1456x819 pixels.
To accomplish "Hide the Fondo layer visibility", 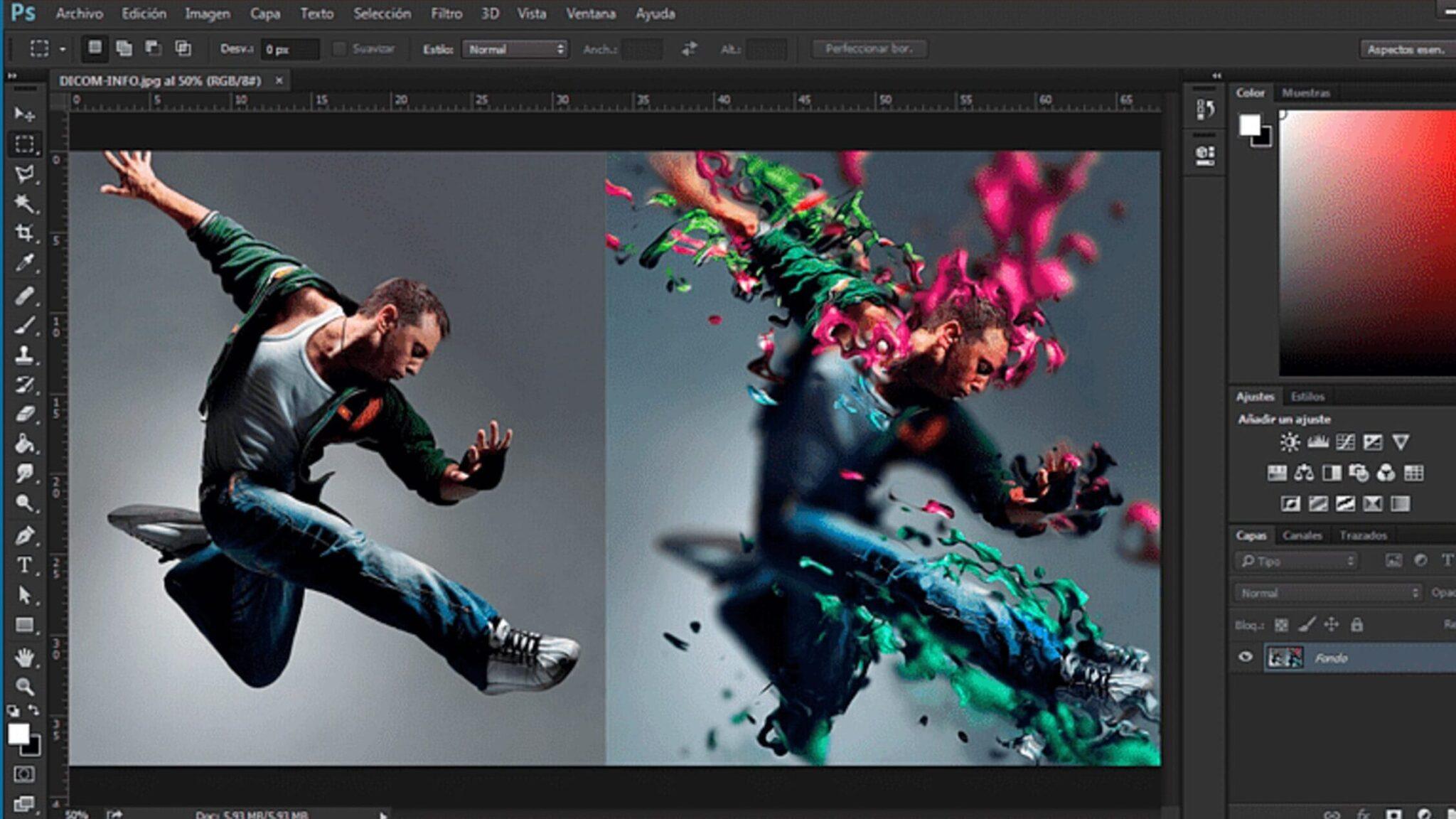I will [1245, 657].
